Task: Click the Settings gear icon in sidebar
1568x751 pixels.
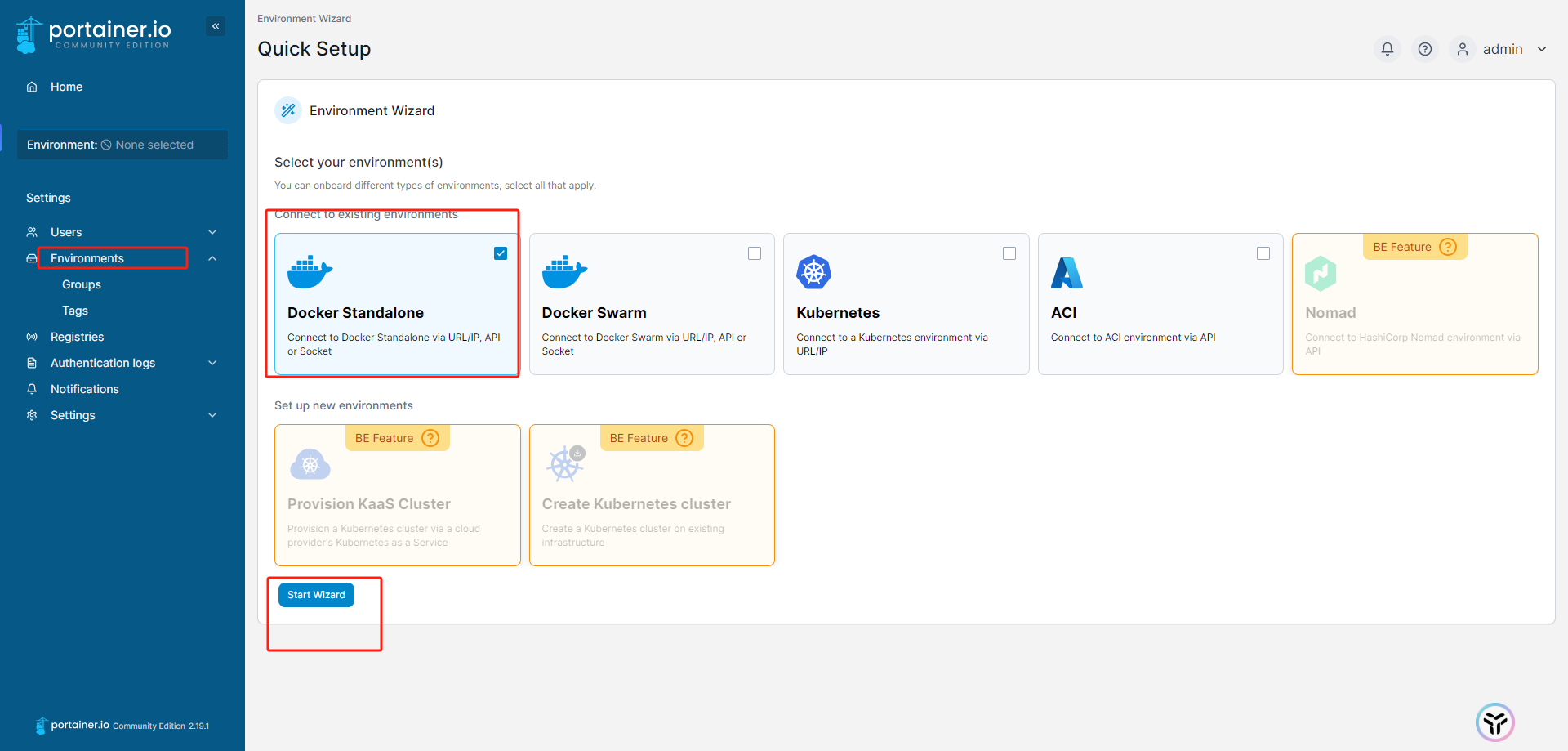Action: pyautogui.click(x=32, y=415)
